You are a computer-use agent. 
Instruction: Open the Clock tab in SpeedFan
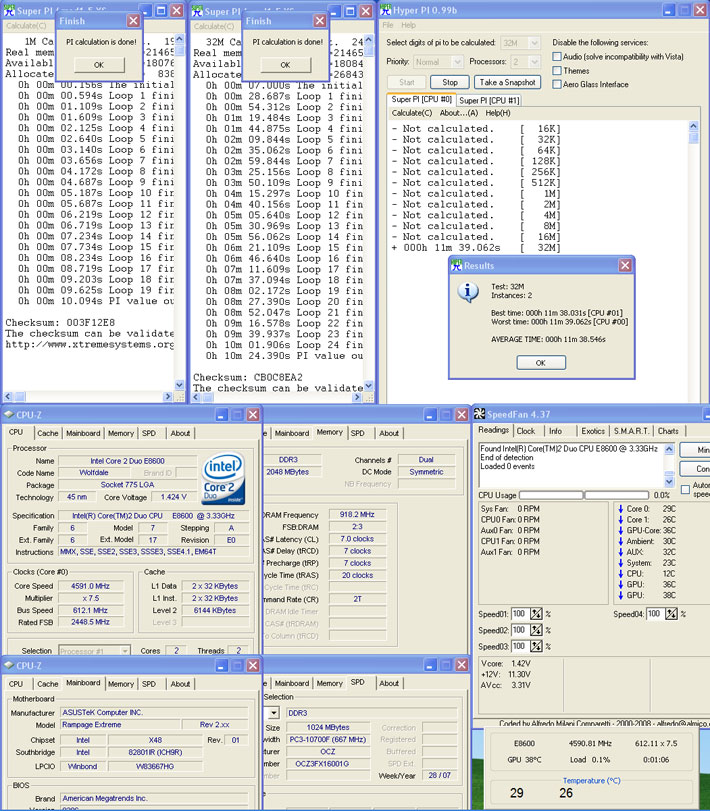pos(526,431)
